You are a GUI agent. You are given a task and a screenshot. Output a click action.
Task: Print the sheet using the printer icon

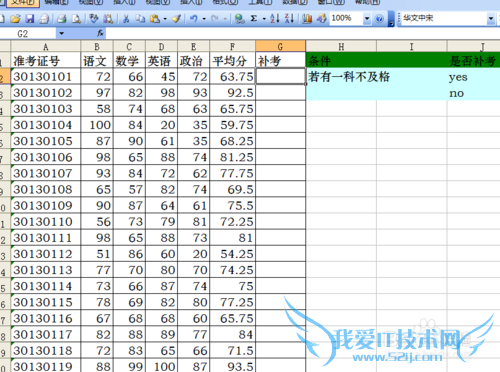click(61, 19)
